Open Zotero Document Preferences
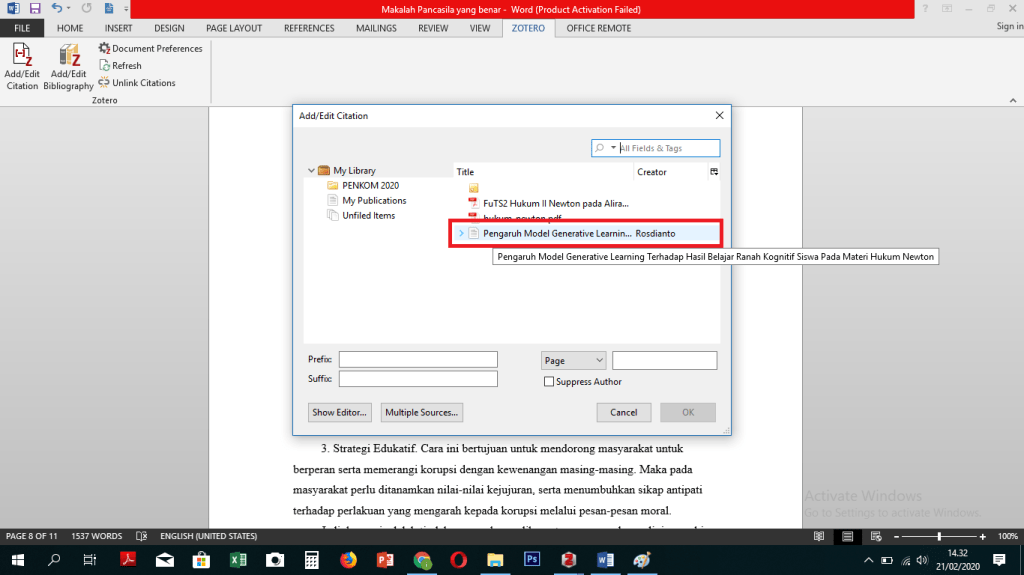This screenshot has width=1024, height=575. point(150,48)
